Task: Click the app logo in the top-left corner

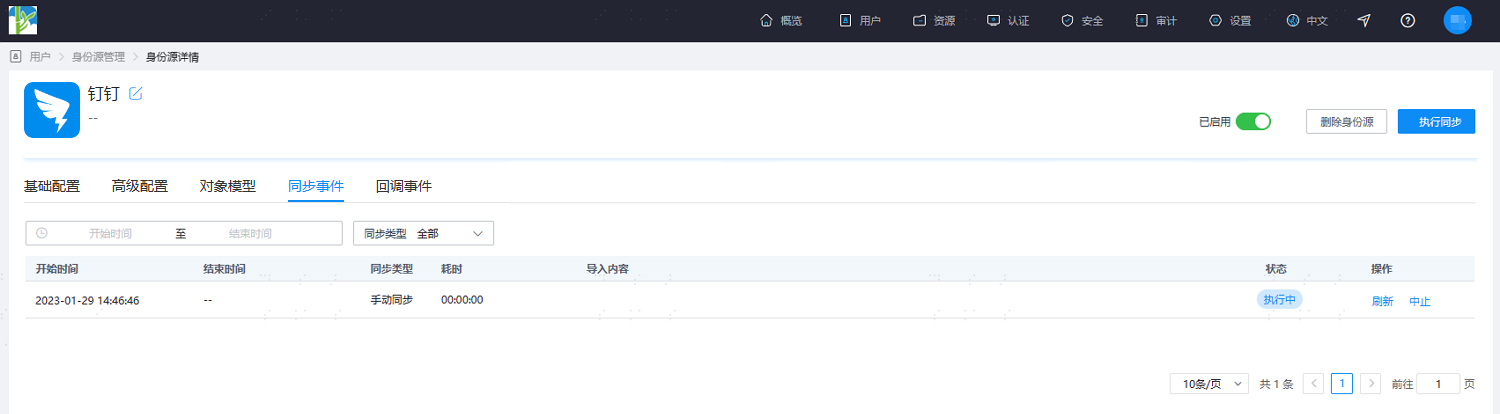Action: pos(23,20)
